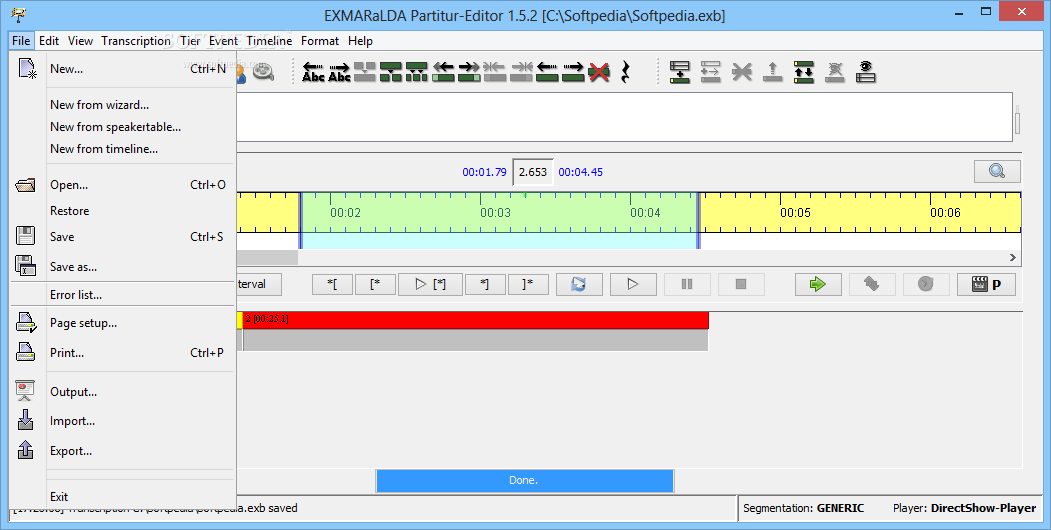Click the magnifier zoom button

(997, 172)
